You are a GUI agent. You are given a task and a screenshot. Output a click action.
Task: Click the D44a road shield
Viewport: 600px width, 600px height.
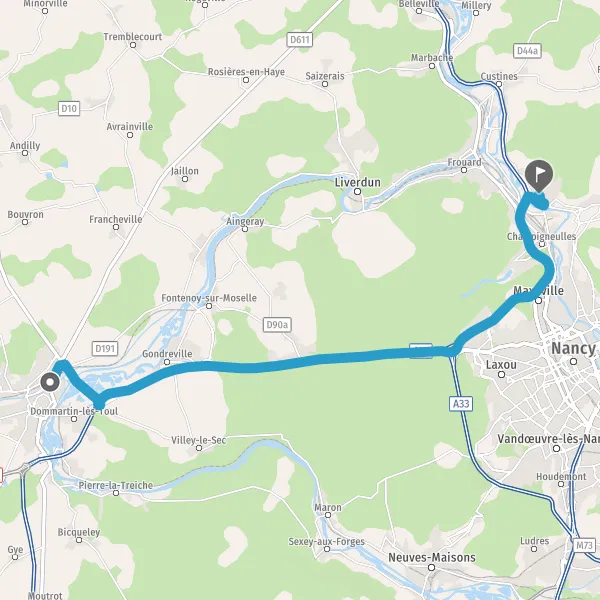click(527, 51)
